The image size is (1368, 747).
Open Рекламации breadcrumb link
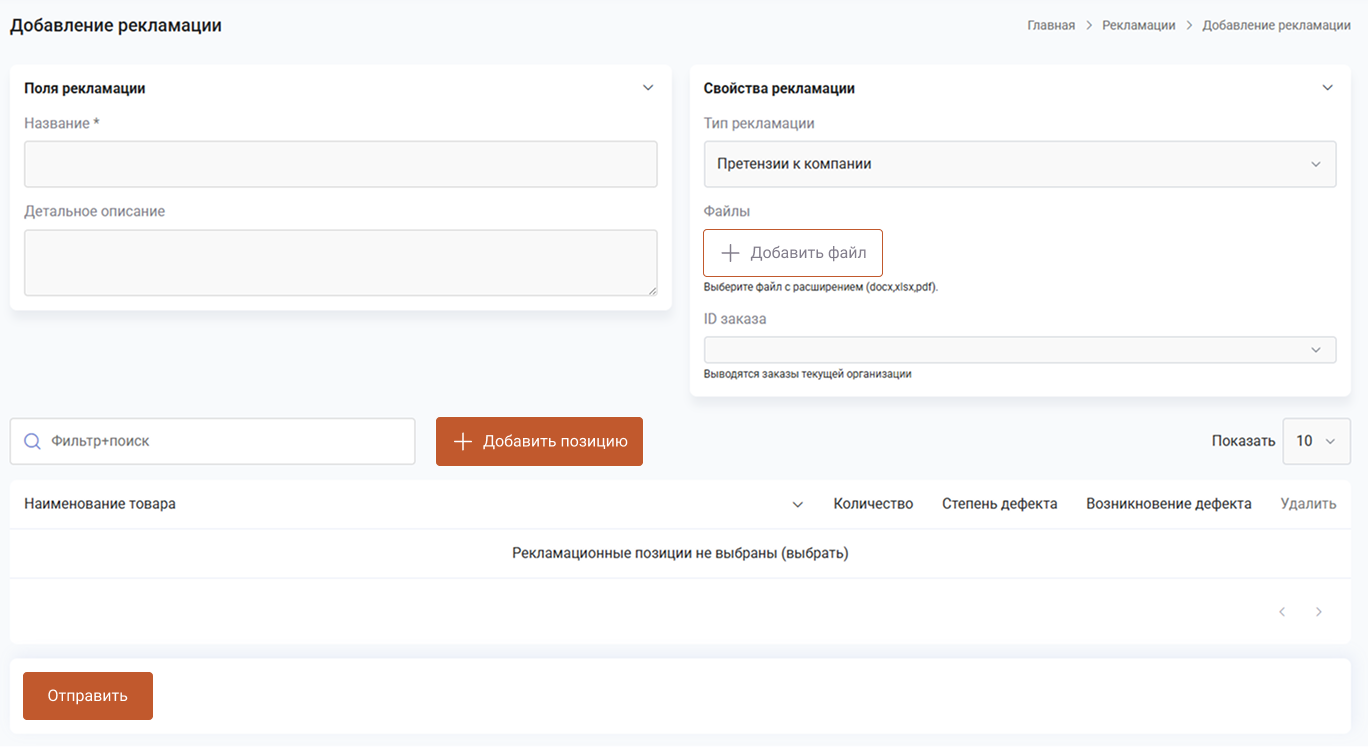[x=1138, y=26]
